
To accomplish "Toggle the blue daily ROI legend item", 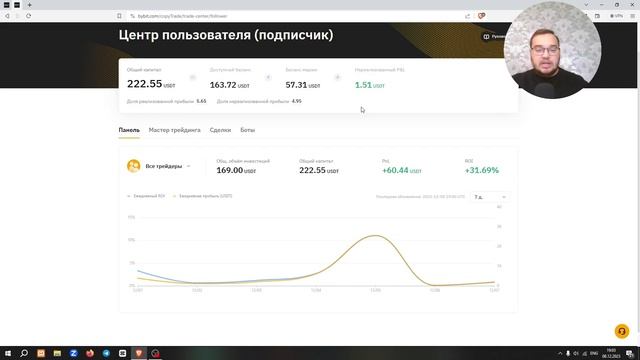I will click(x=146, y=196).
